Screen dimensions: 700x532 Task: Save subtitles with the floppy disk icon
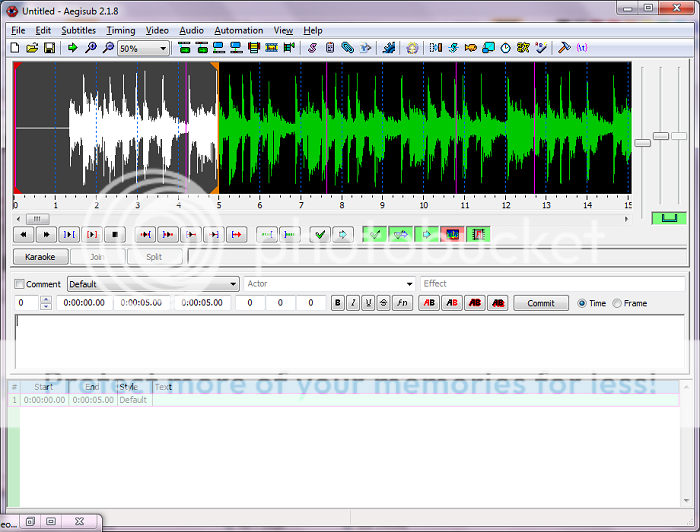click(49, 47)
